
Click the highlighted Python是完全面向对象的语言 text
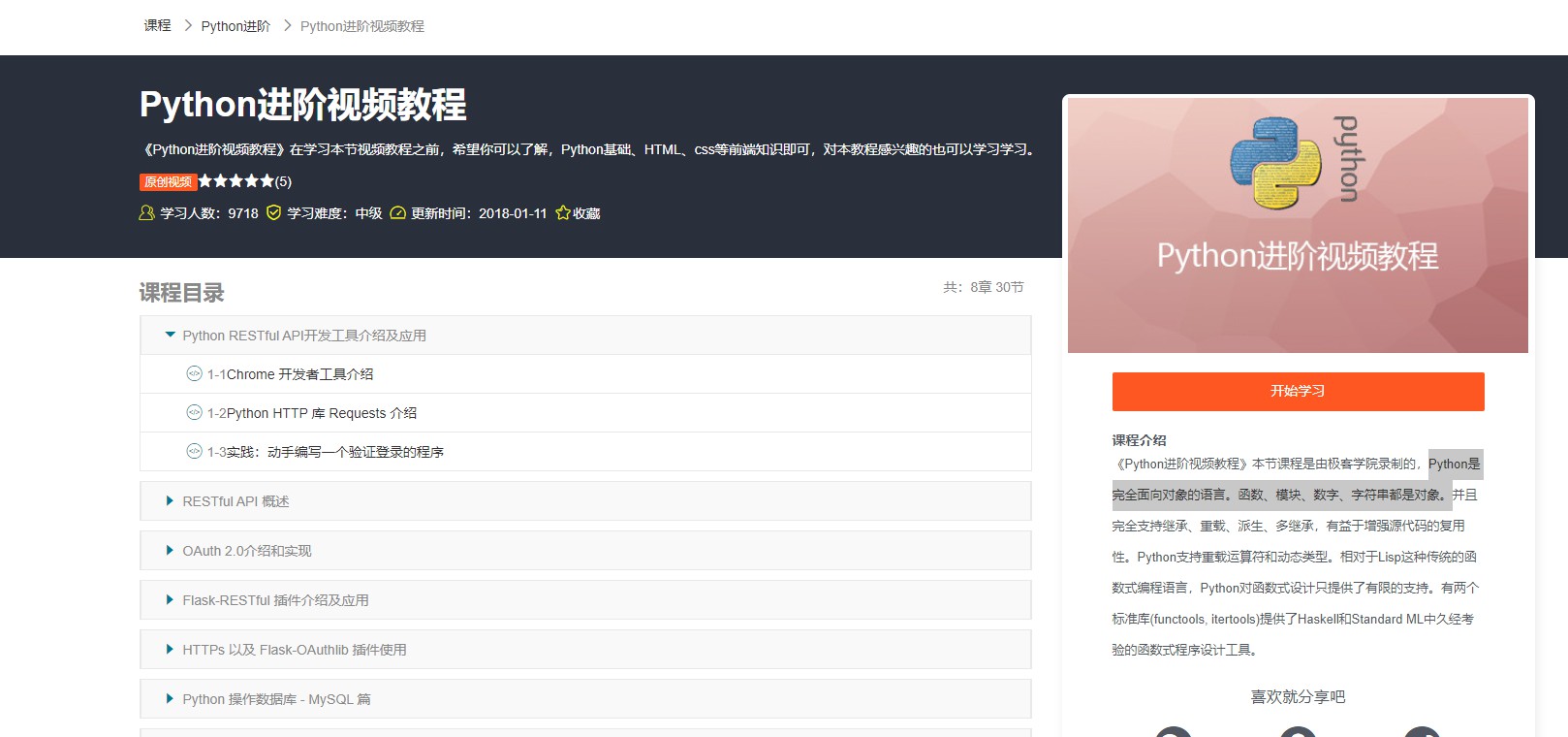point(1298,479)
